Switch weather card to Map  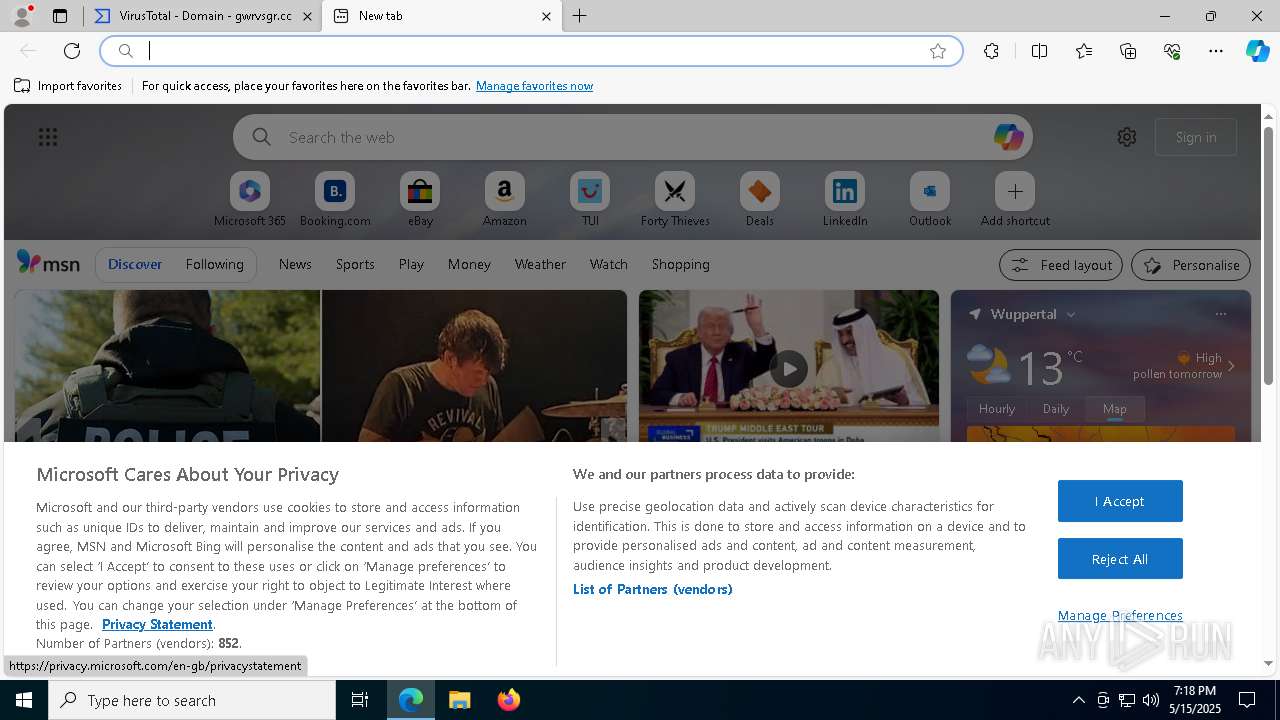point(1115,409)
